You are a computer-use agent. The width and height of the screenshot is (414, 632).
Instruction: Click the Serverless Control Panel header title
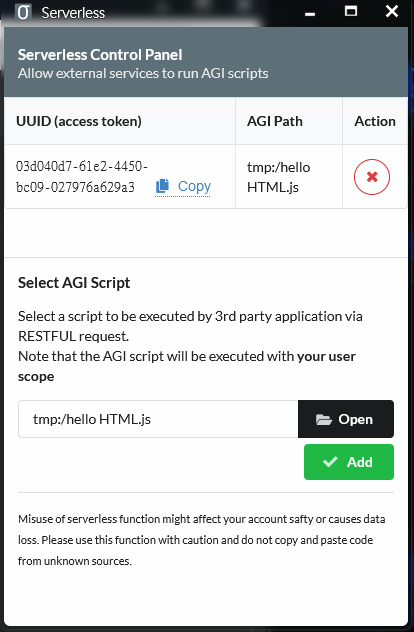[x=100, y=54]
